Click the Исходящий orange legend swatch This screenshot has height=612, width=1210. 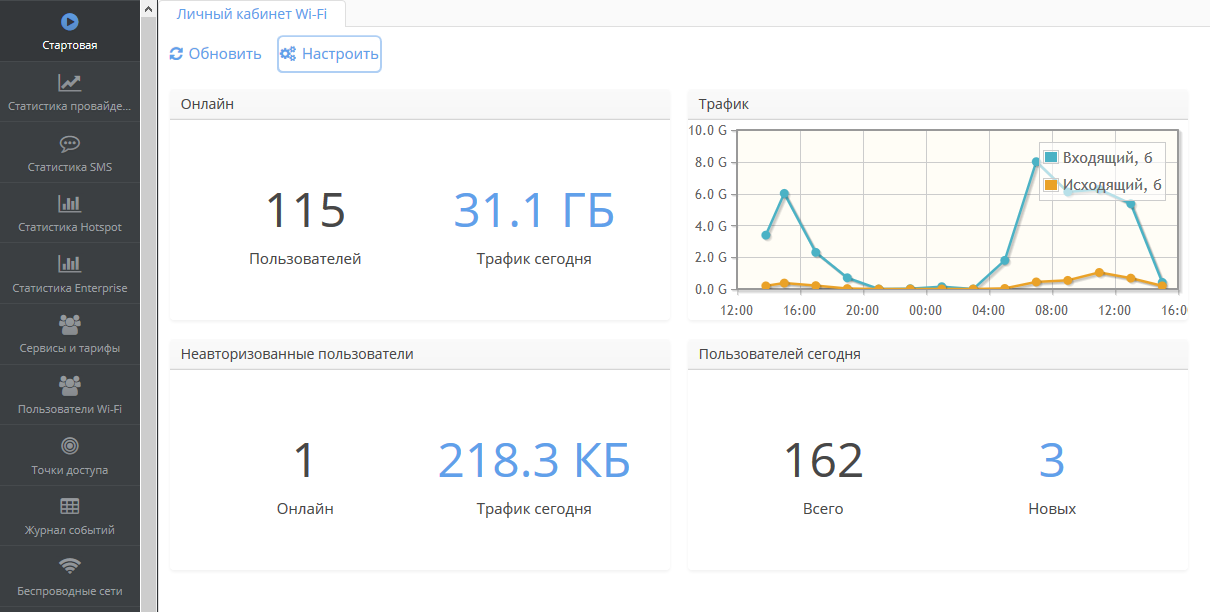point(1051,185)
